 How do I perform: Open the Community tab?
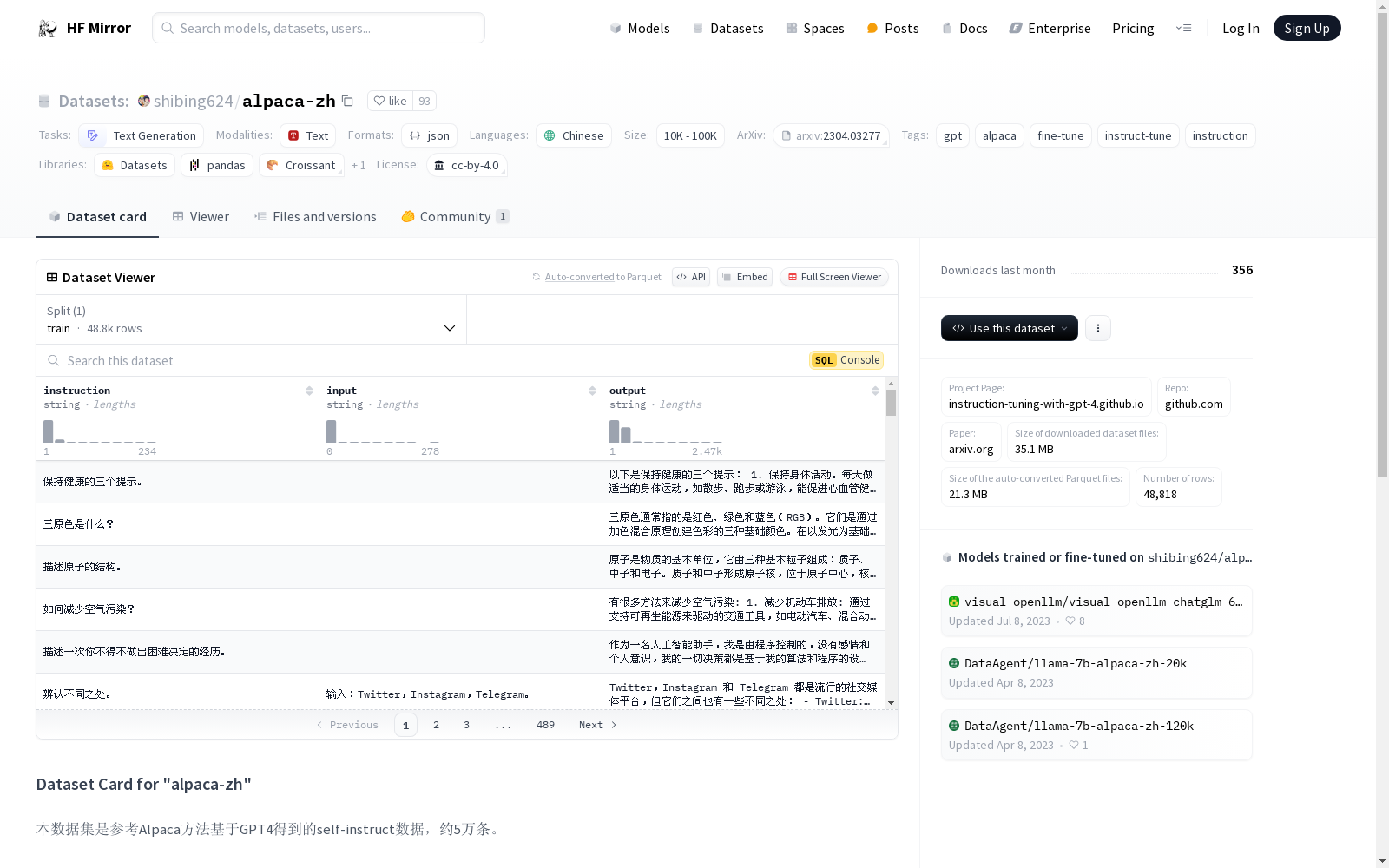[455, 216]
